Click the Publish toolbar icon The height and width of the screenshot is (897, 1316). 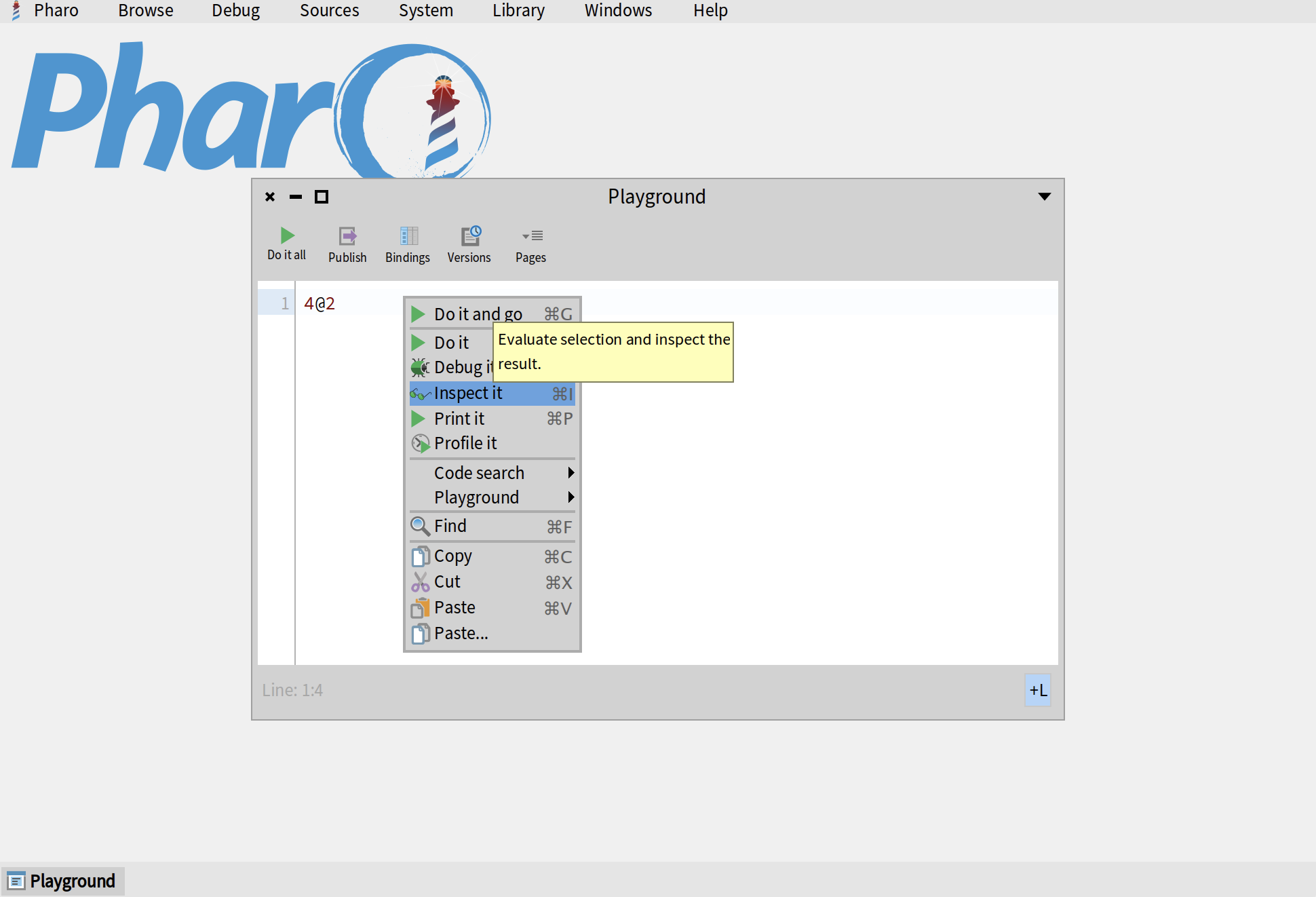(x=347, y=236)
